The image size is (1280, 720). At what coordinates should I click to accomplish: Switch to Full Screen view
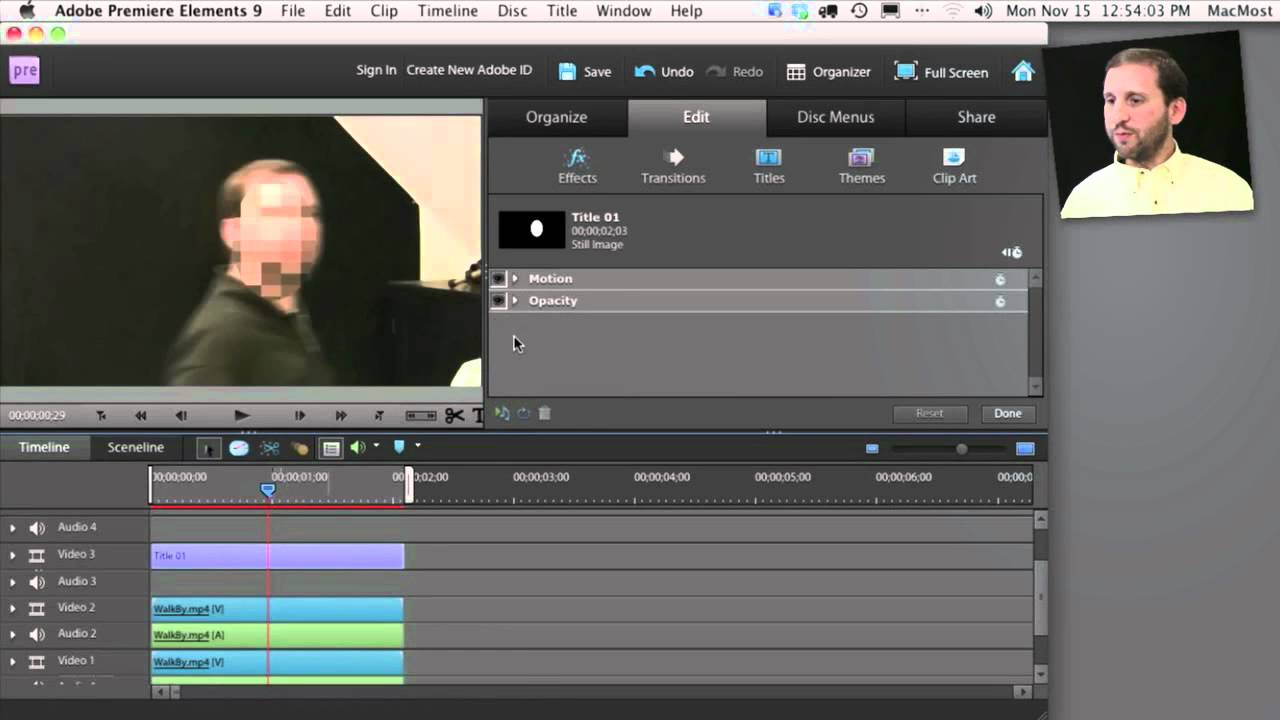pos(942,72)
